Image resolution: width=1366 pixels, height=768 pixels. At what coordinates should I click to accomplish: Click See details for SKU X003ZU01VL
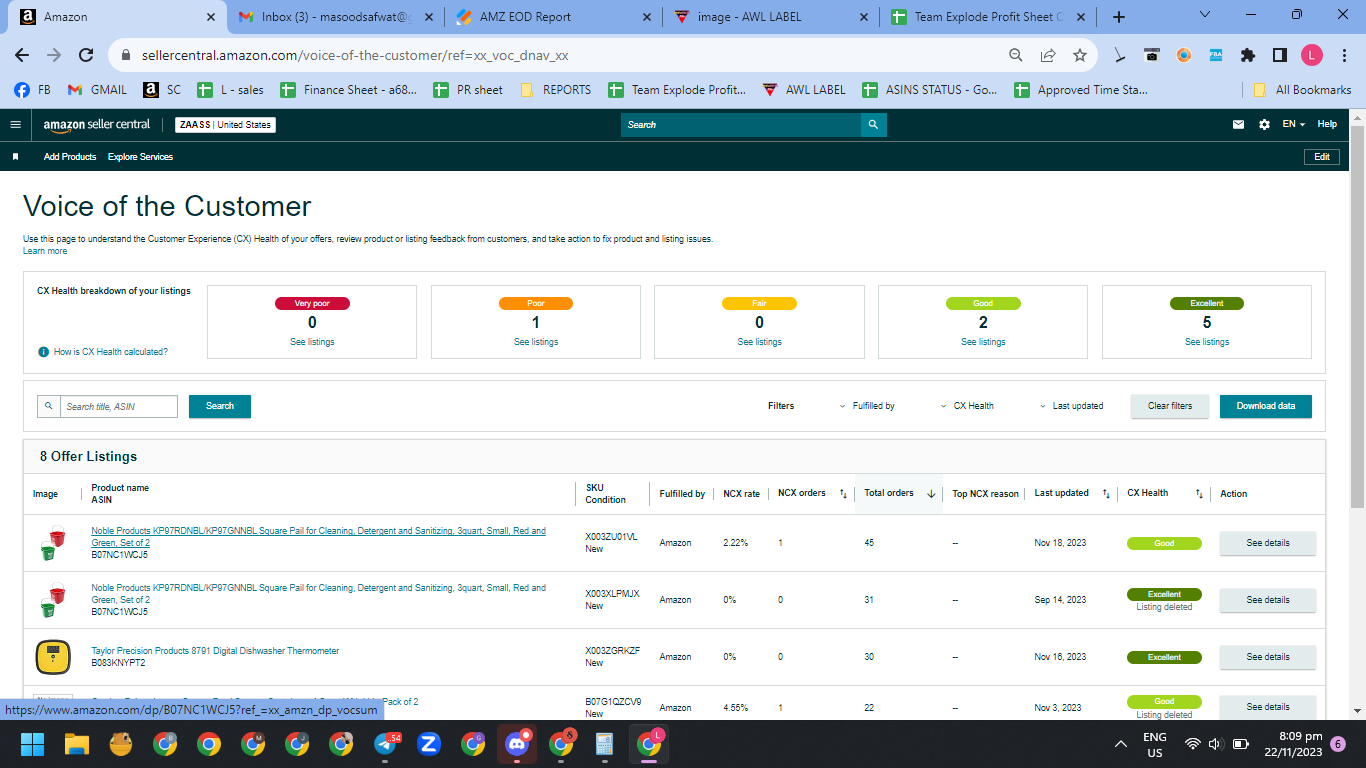(x=1268, y=543)
